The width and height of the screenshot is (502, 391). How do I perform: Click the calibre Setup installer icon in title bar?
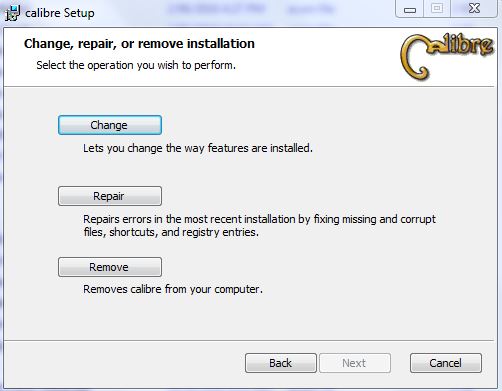click(12, 13)
